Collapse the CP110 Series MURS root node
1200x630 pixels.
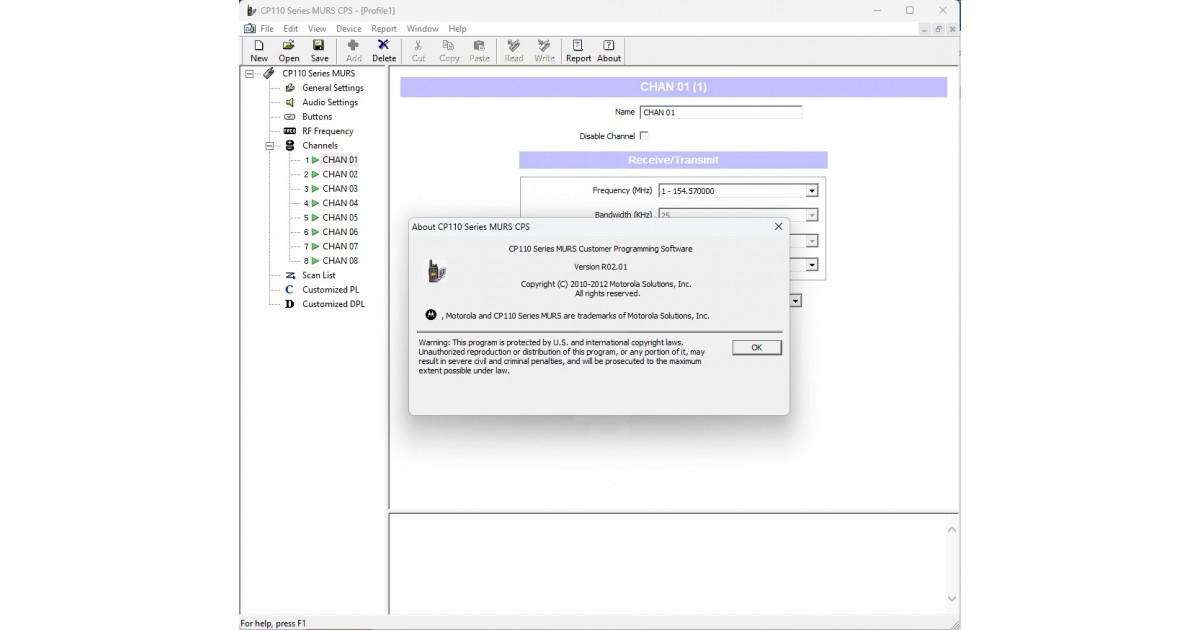(249, 73)
